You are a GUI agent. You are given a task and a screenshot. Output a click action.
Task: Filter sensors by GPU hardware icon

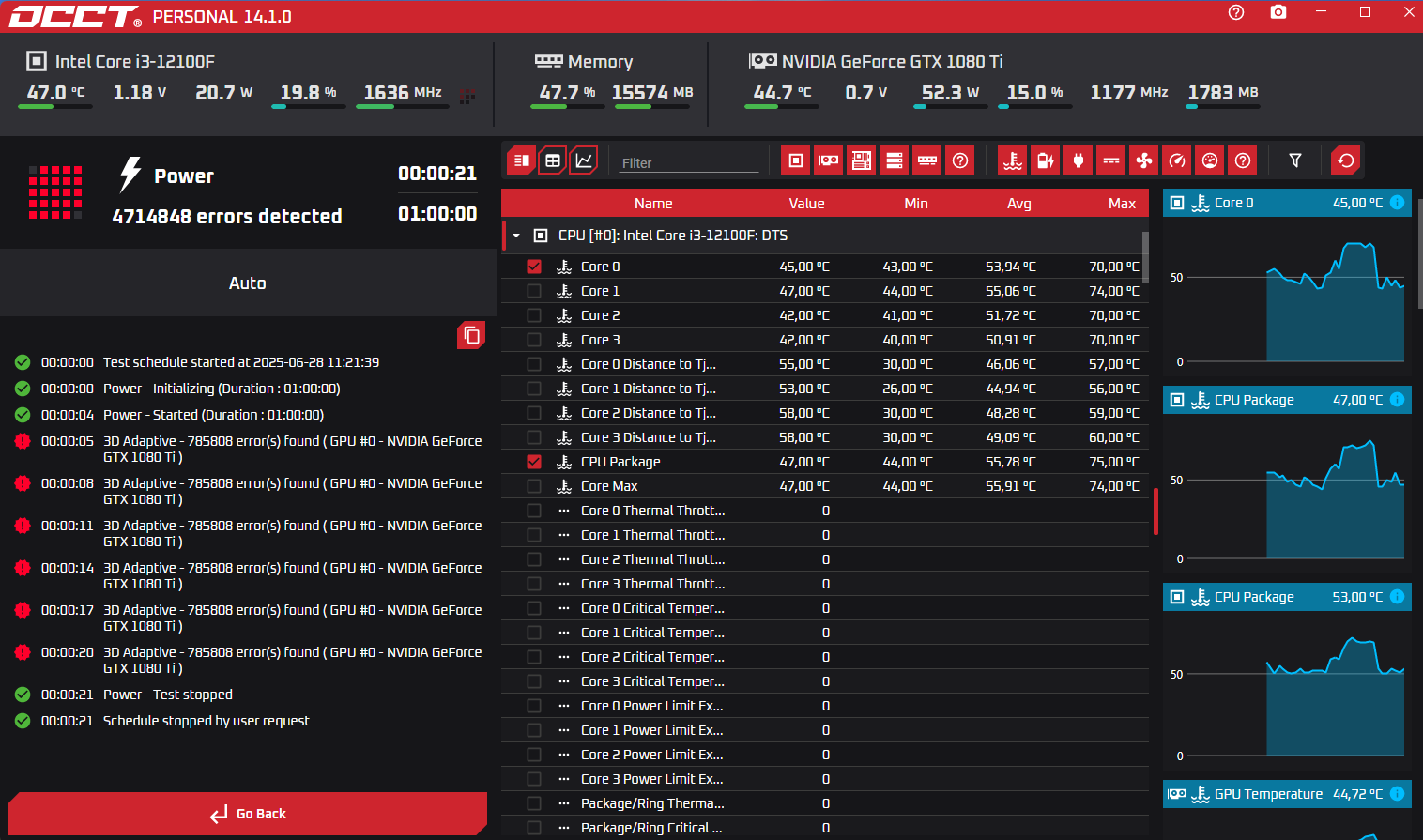tap(829, 160)
